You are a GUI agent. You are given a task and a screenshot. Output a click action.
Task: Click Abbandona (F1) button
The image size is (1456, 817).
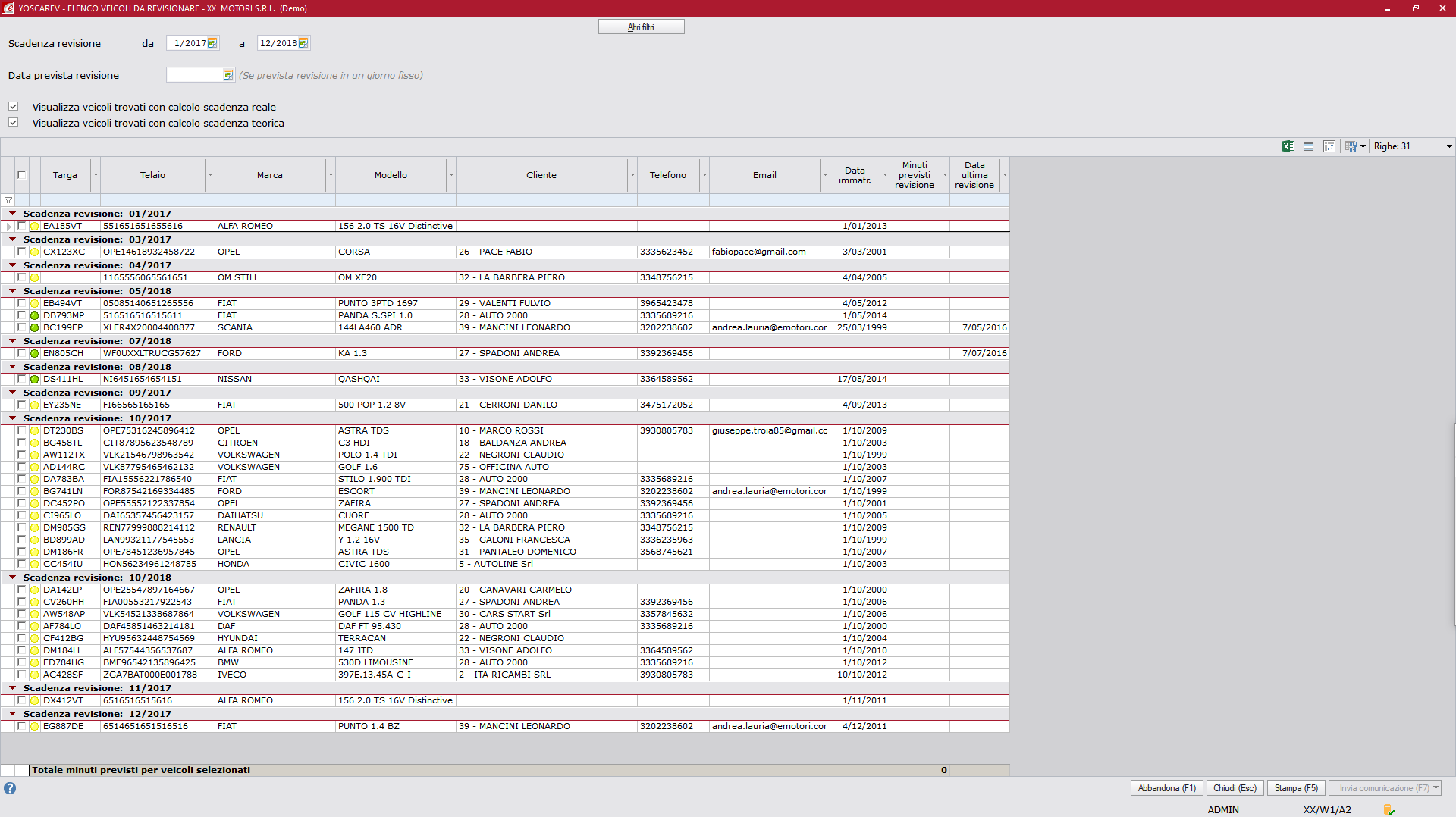tap(1166, 788)
